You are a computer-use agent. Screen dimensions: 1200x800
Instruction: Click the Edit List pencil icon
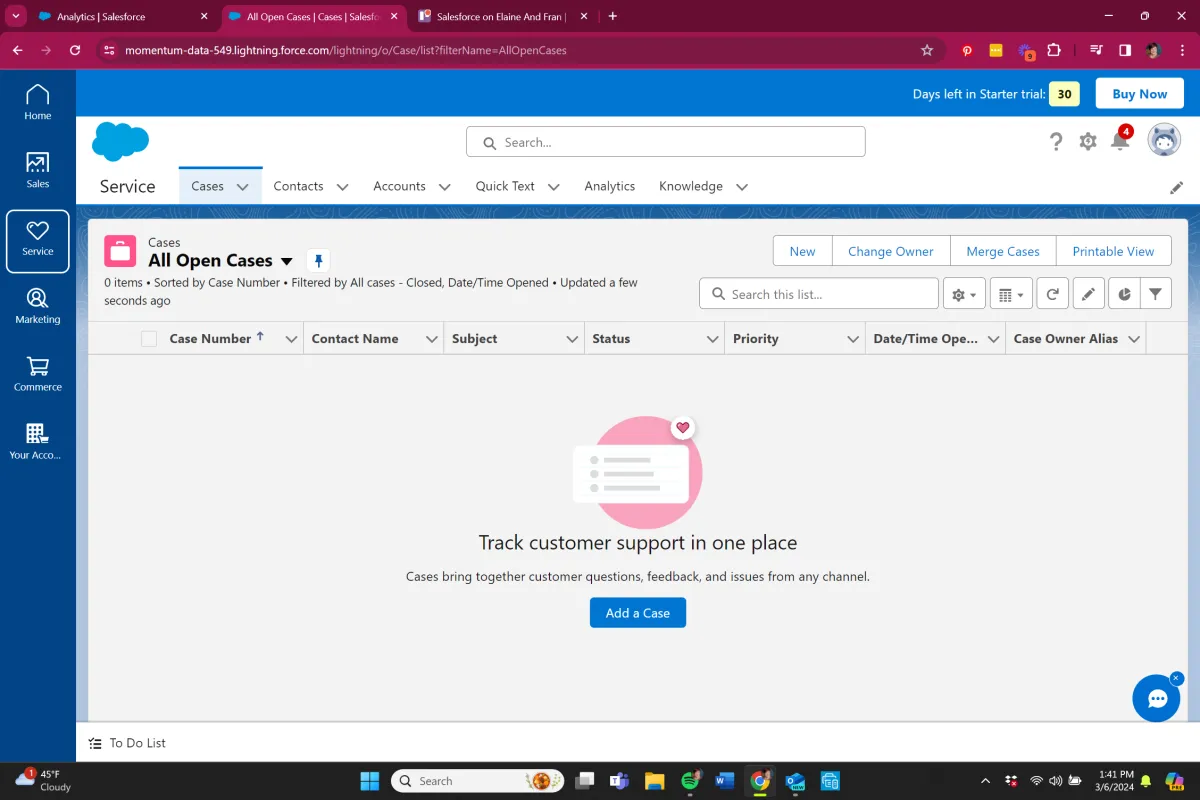[1088, 294]
